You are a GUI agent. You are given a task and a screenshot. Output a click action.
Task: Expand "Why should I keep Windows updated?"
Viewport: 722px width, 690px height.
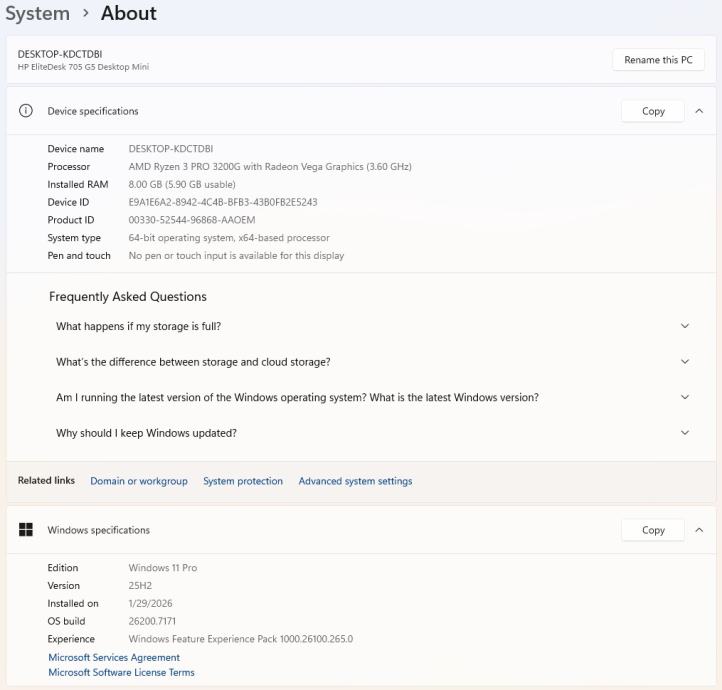click(x=684, y=433)
